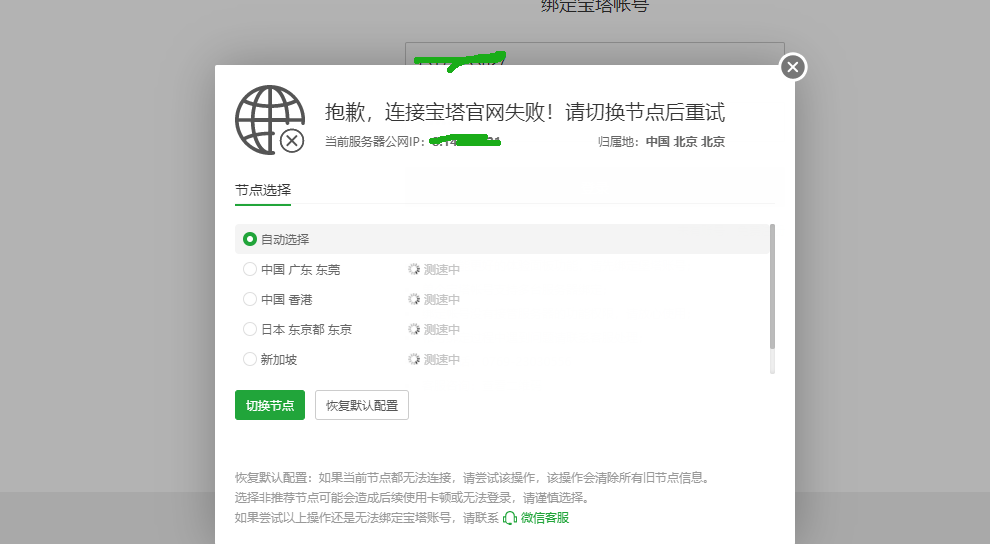The width and height of the screenshot is (990, 544).
Task: Choose the 中国 广东 东莞 node
Action: point(250,269)
